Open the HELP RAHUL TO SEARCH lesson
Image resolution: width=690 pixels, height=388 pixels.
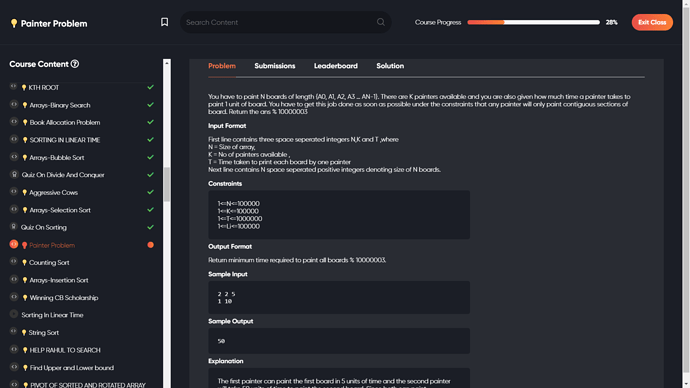[x=65, y=350]
